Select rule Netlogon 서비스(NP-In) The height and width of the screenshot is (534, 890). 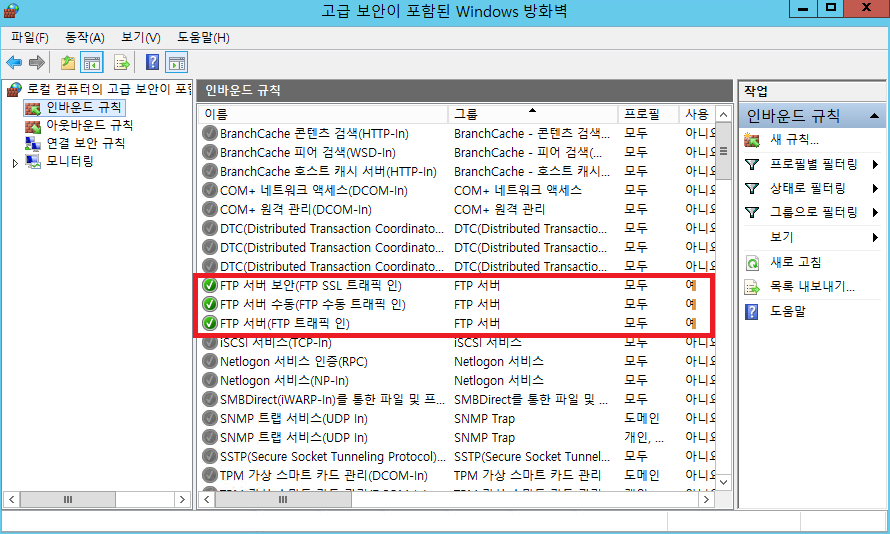[284, 380]
